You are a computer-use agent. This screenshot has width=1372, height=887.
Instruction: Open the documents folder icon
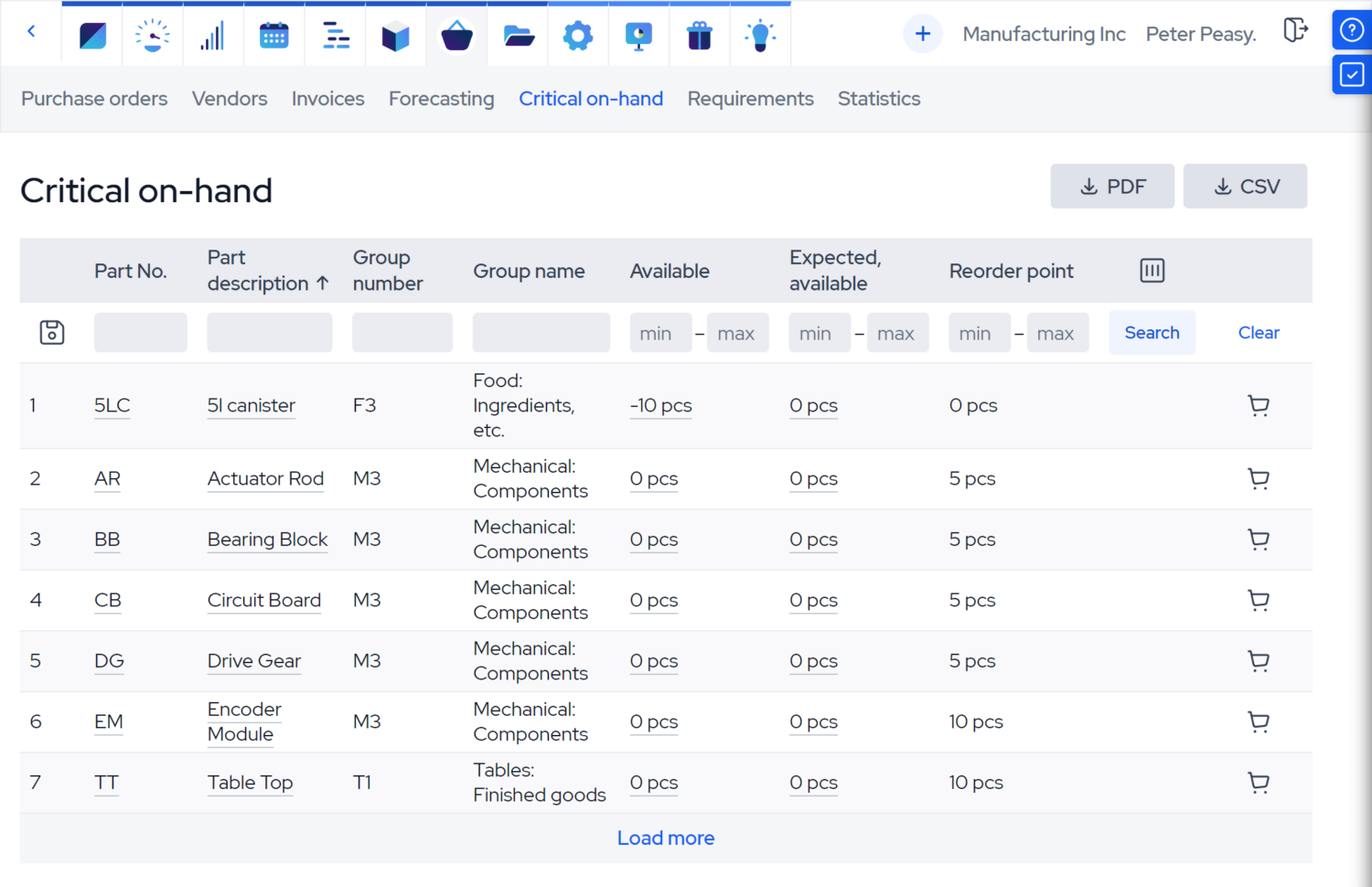pyautogui.click(x=517, y=34)
